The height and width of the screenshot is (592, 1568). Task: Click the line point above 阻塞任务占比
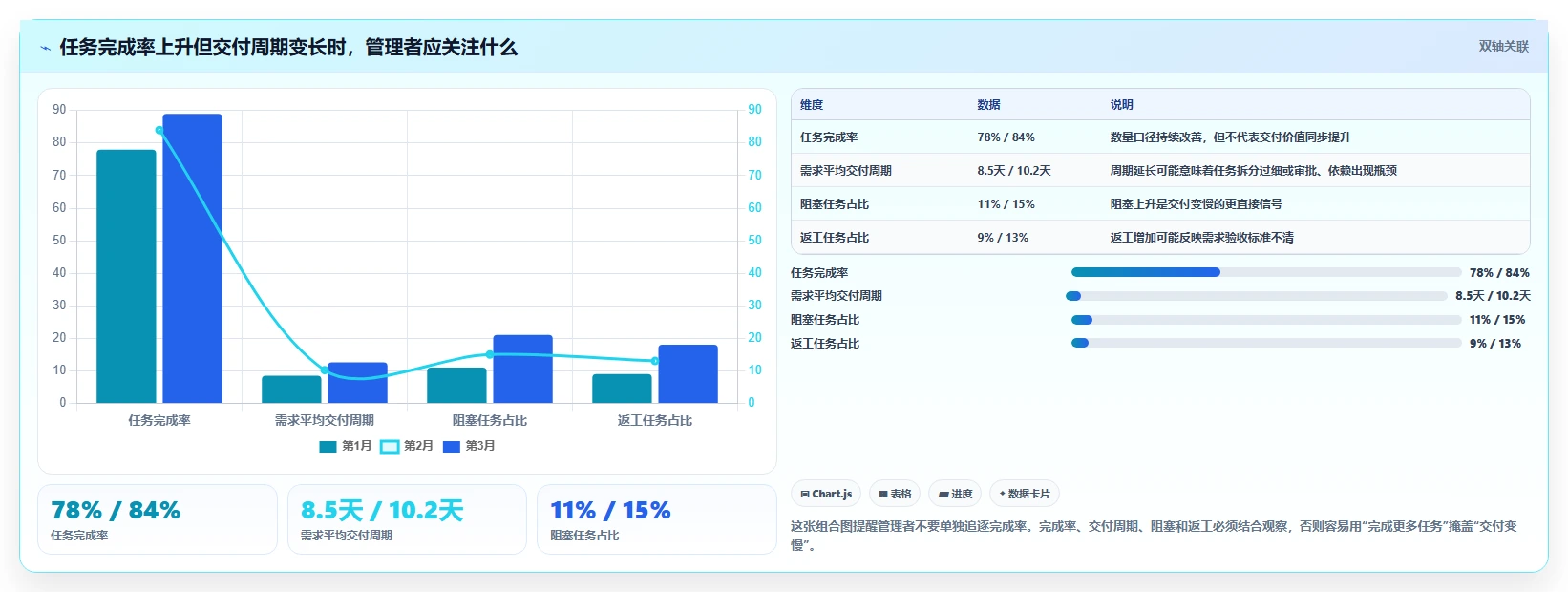[490, 354]
